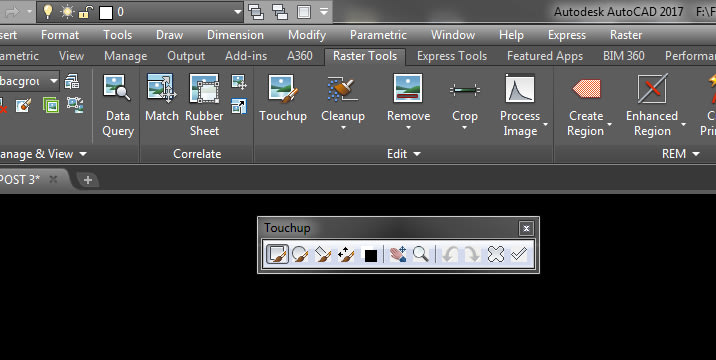Click the single-frame square icon in quick access toolbar
This screenshot has width=716, height=360.
304,12
